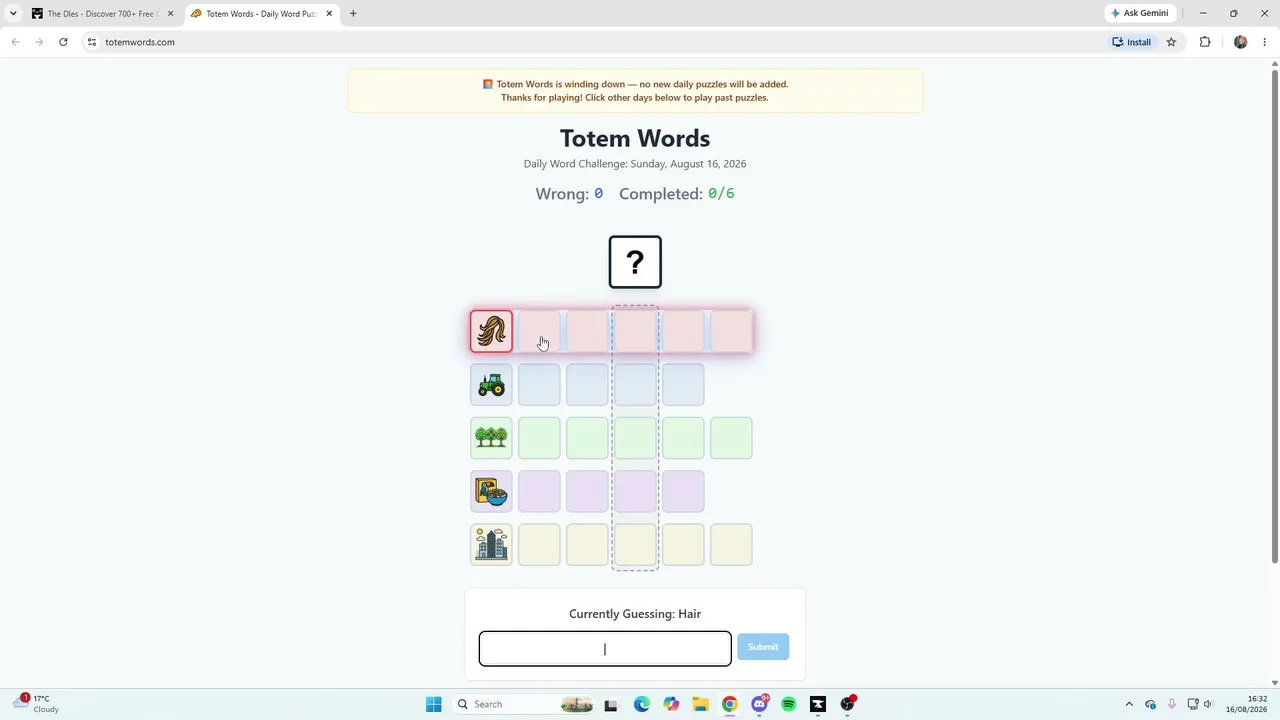Click the Daily Word Challenge date text

point(635,164)
